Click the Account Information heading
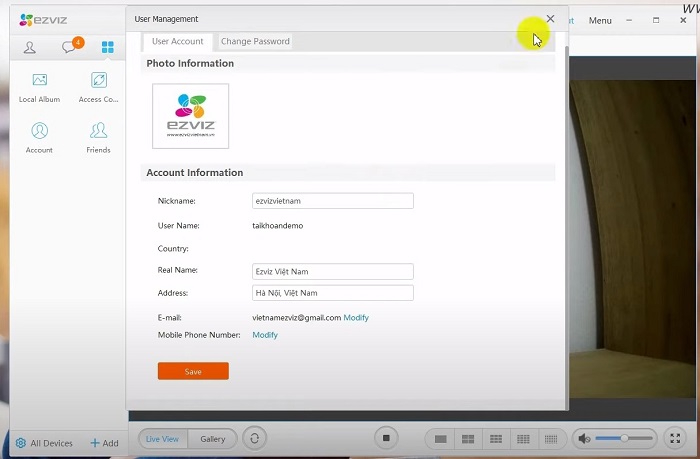Screen dimensions: 700x459 tap(195, 173)
